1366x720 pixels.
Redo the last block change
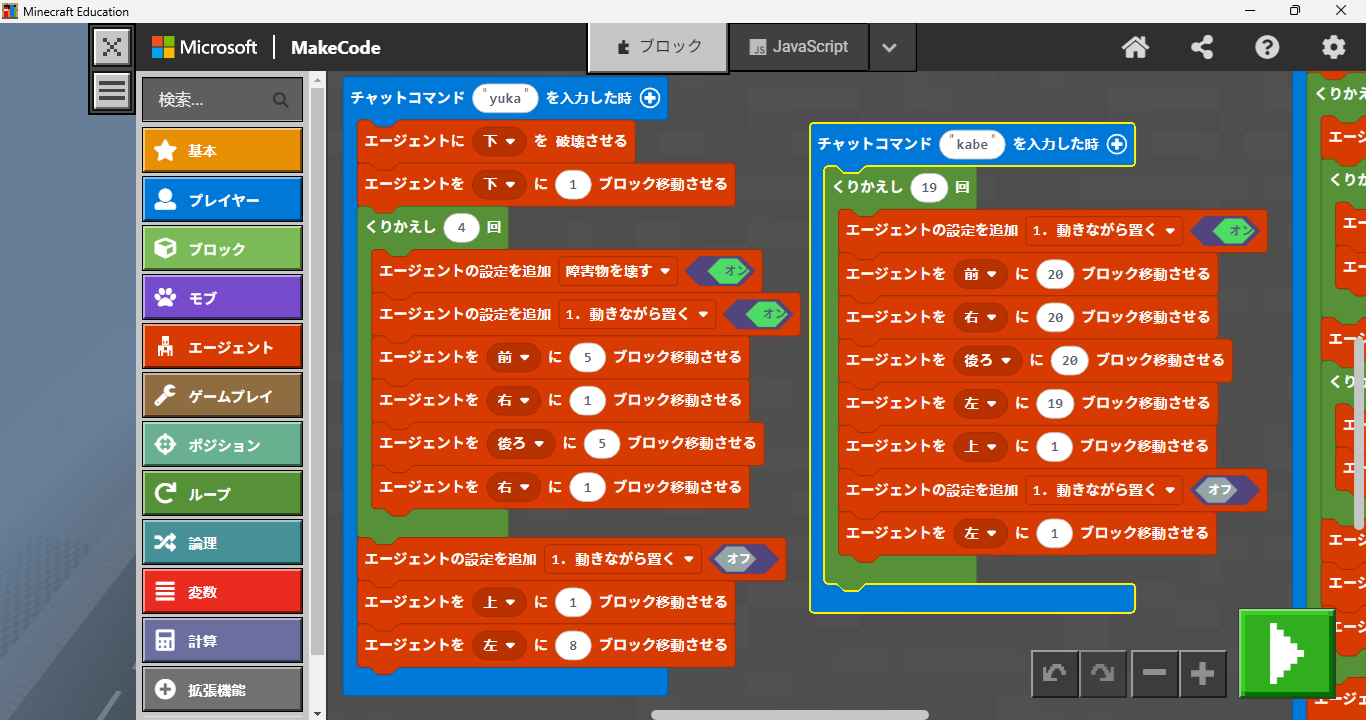[1103, 674]
